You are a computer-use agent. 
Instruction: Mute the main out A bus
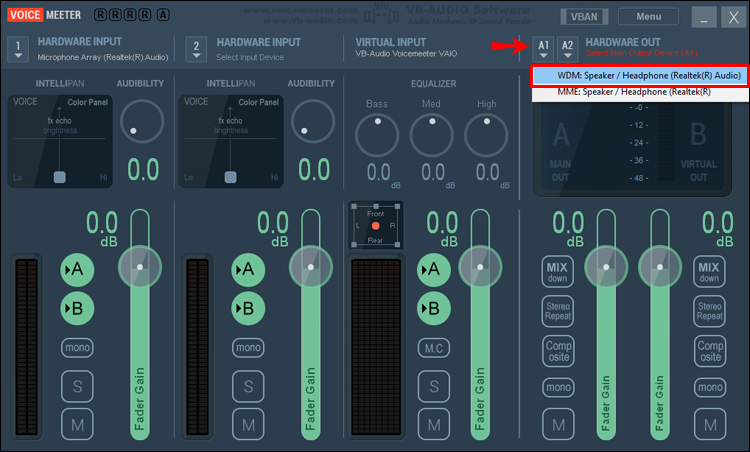[558, 424]
